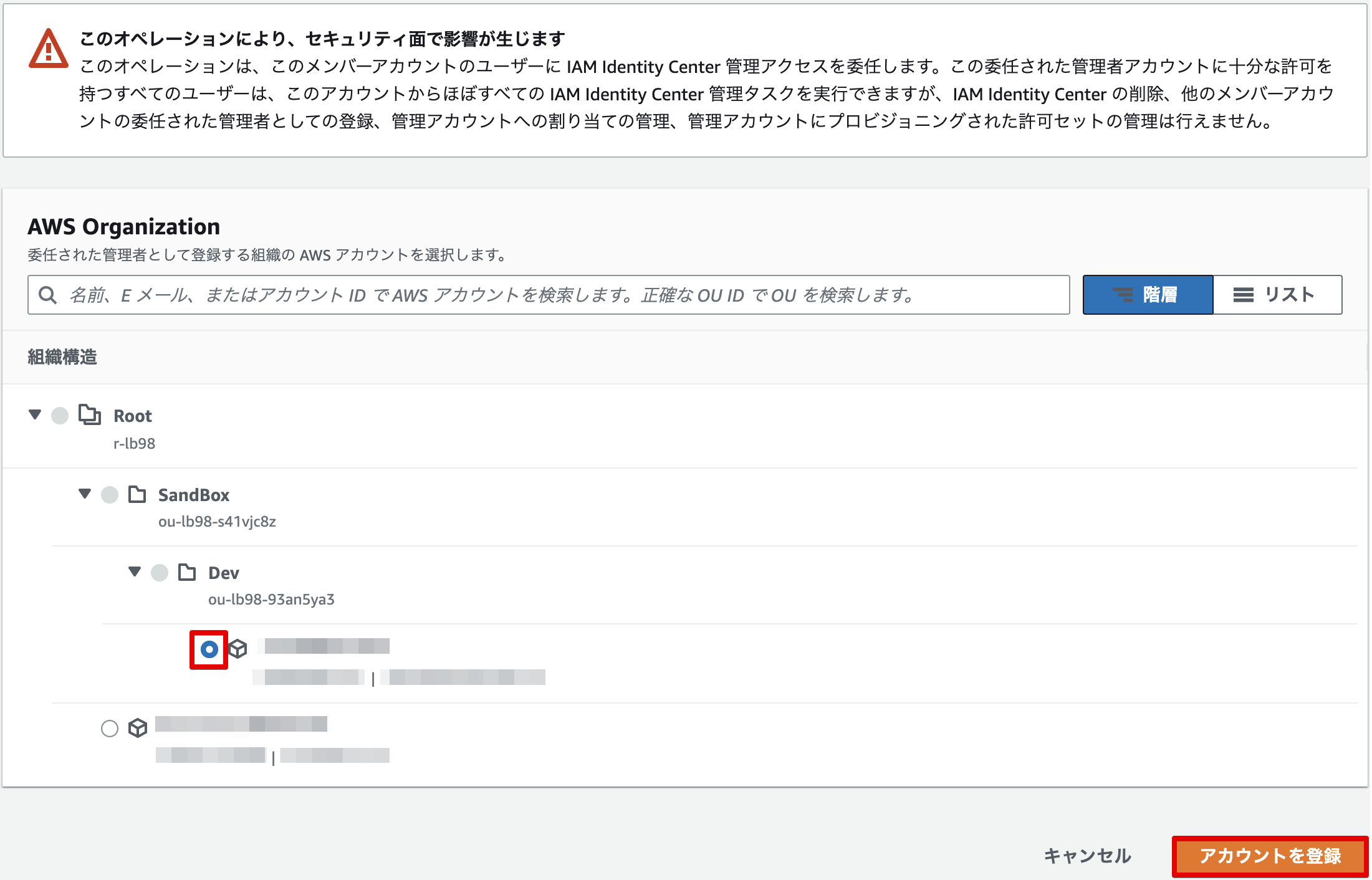Switch to 階層 view
Screen dimensions: 1372x880
pos(1148,295)
